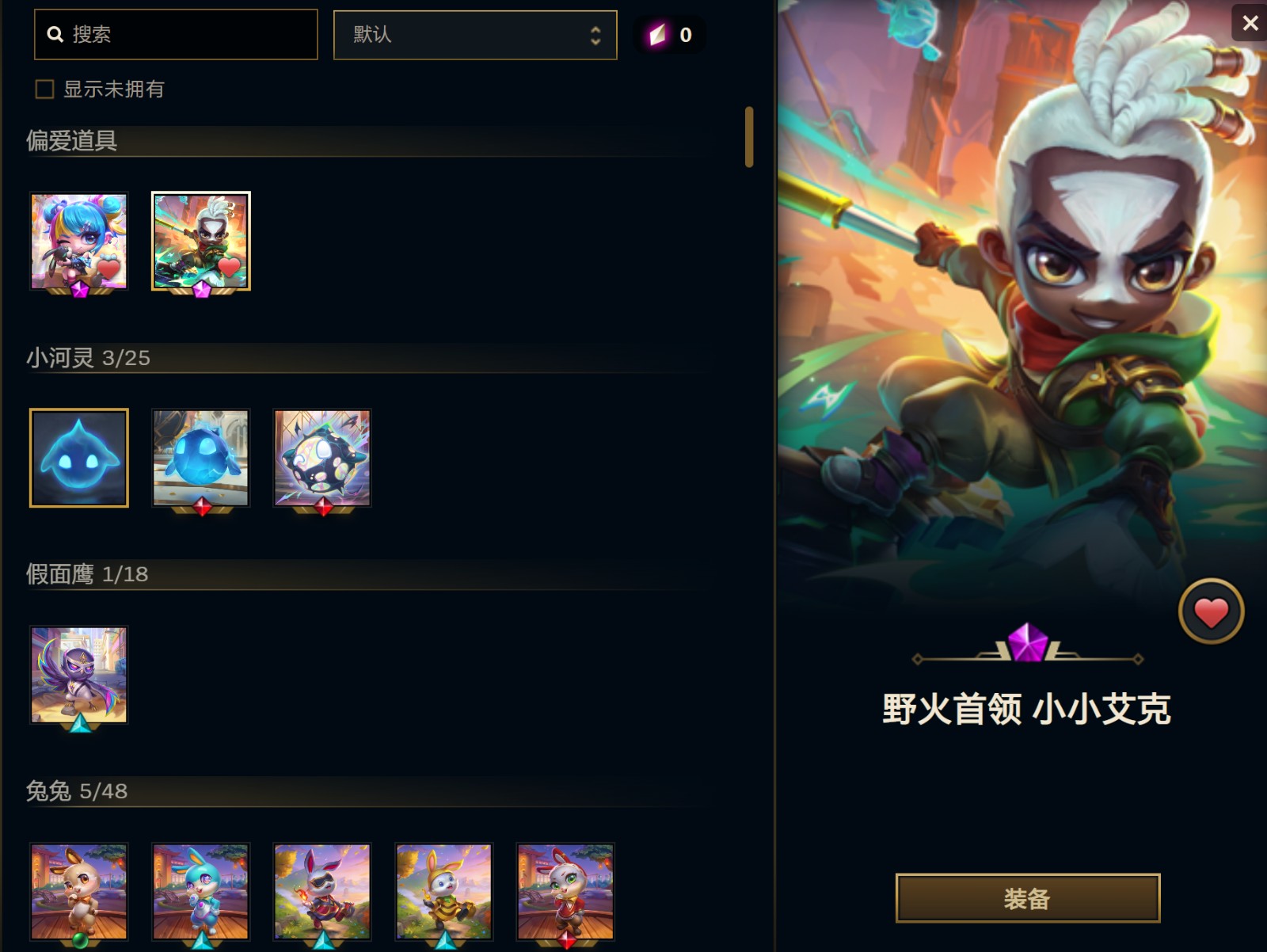Toggle the heart favorite on preview
1267x952 pixels.
point(1211,611)
